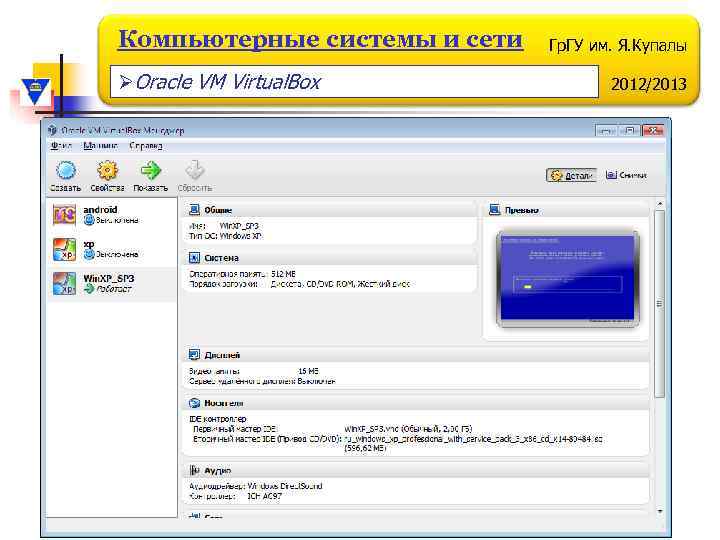This screenshot has width=720, height=540.
Task: Select the android VM icon
Action: point(64,215)
